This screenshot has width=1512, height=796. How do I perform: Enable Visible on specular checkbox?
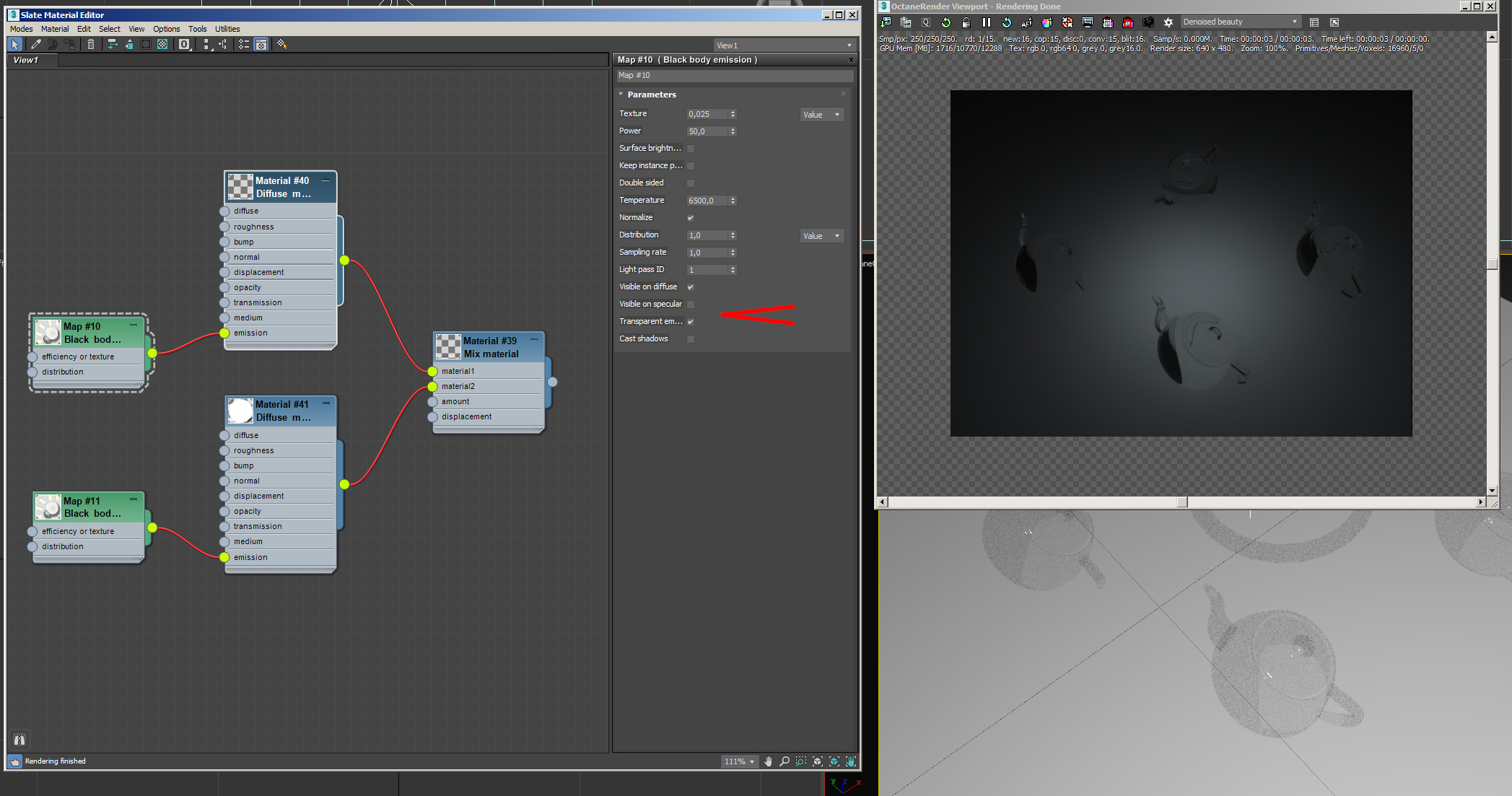691,305
